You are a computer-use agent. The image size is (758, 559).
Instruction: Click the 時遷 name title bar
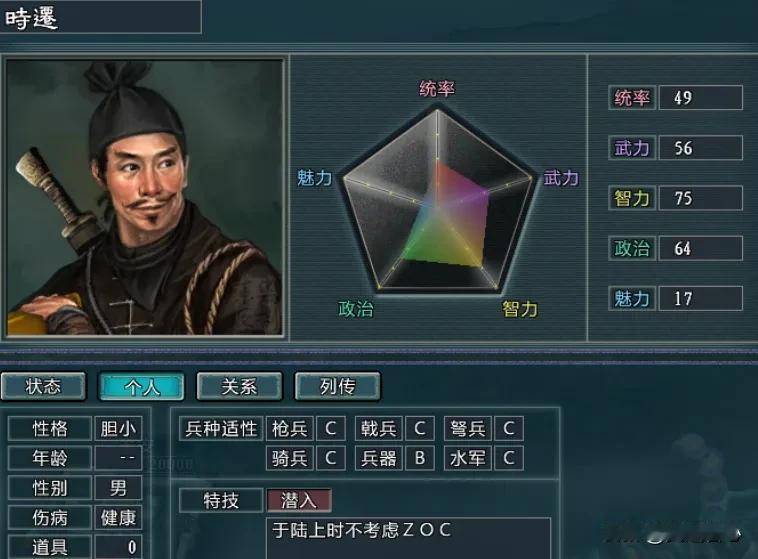point(100,17)
